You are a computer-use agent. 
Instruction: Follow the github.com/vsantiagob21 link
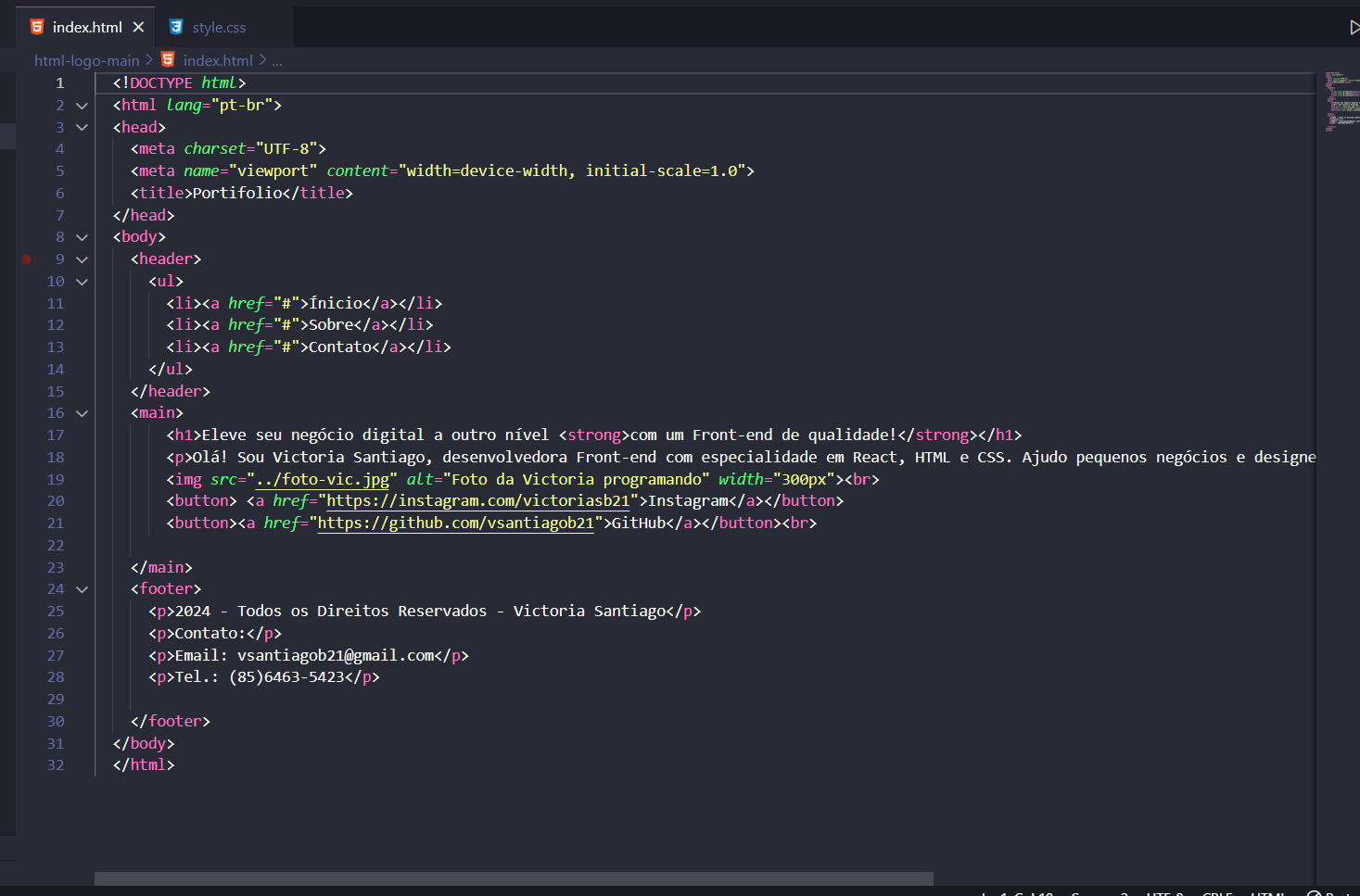(456, 524)
